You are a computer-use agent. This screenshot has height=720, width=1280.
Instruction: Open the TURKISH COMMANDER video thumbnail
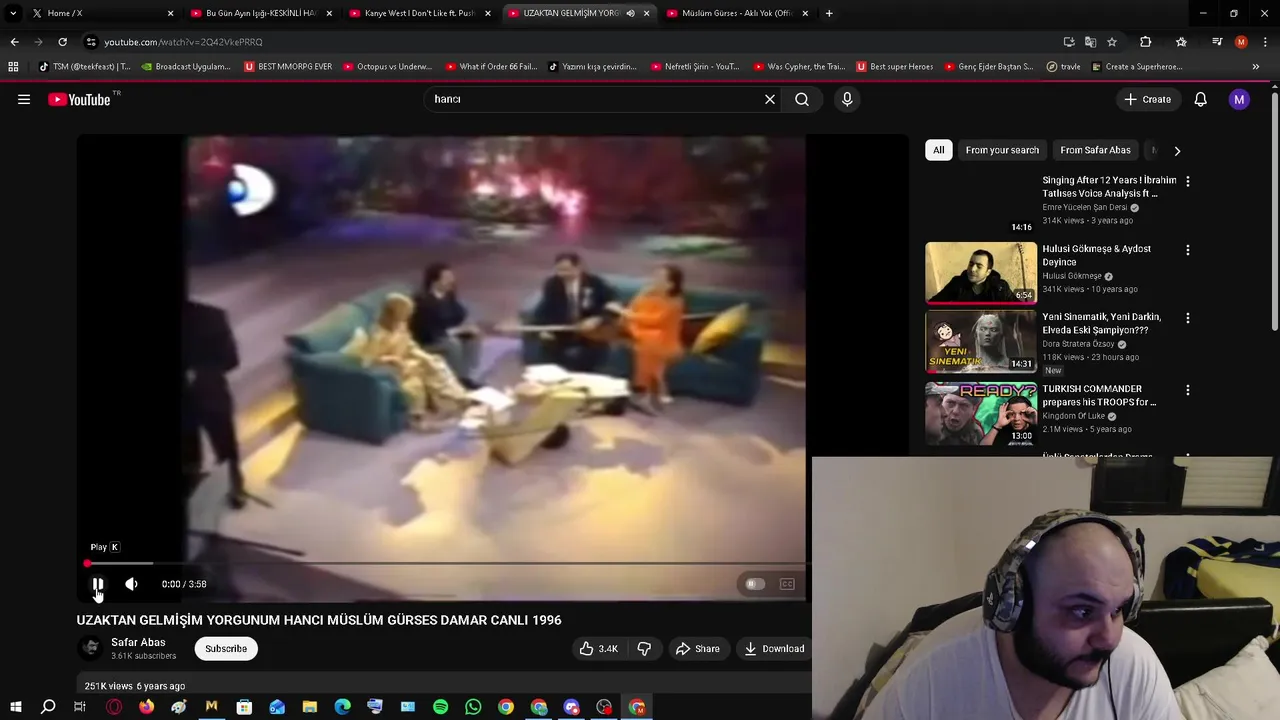point(981,412)
